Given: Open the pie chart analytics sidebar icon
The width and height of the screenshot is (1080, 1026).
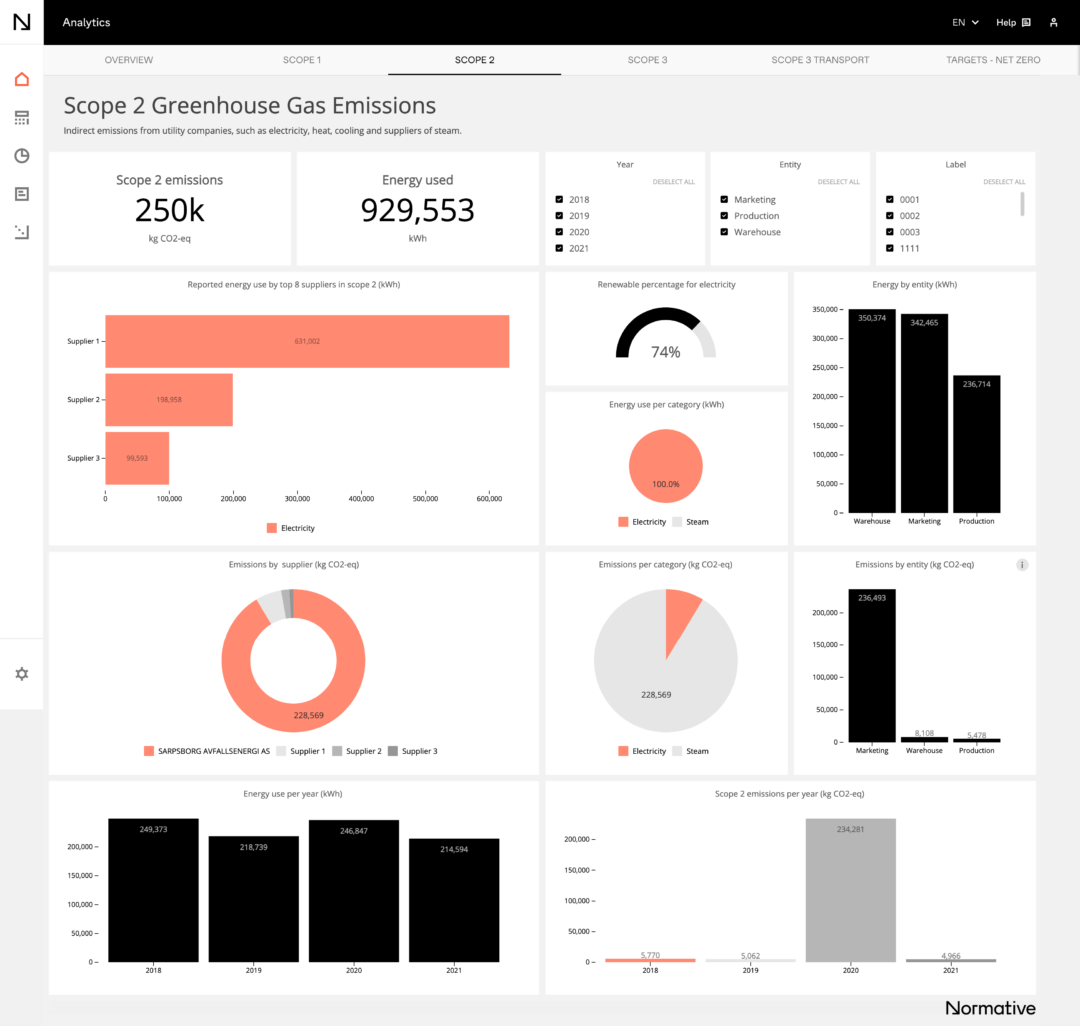Looking at the screenshot, I should point(21,155).
